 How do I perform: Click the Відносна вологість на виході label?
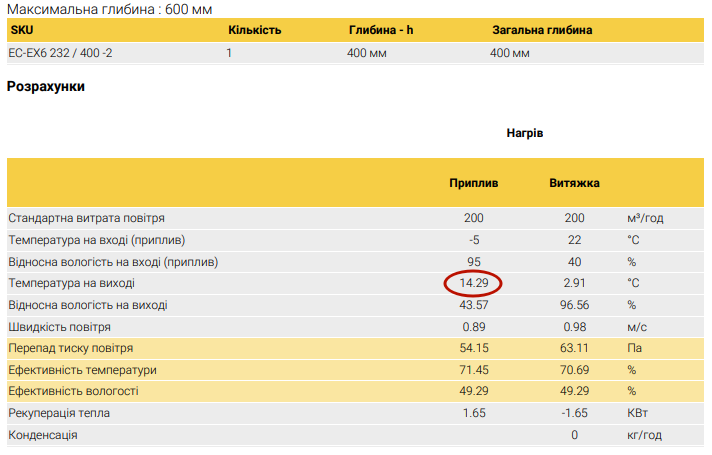(88, 305)
